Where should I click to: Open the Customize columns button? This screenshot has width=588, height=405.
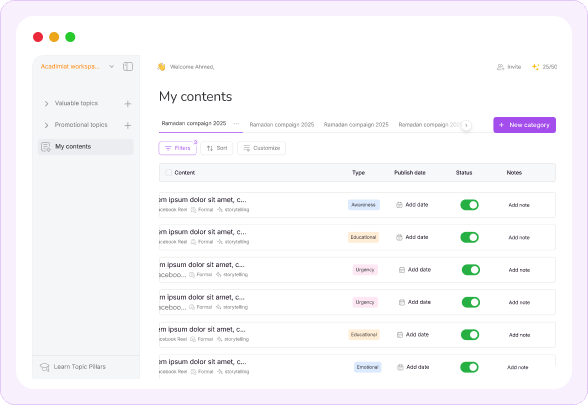coord(261,148)
